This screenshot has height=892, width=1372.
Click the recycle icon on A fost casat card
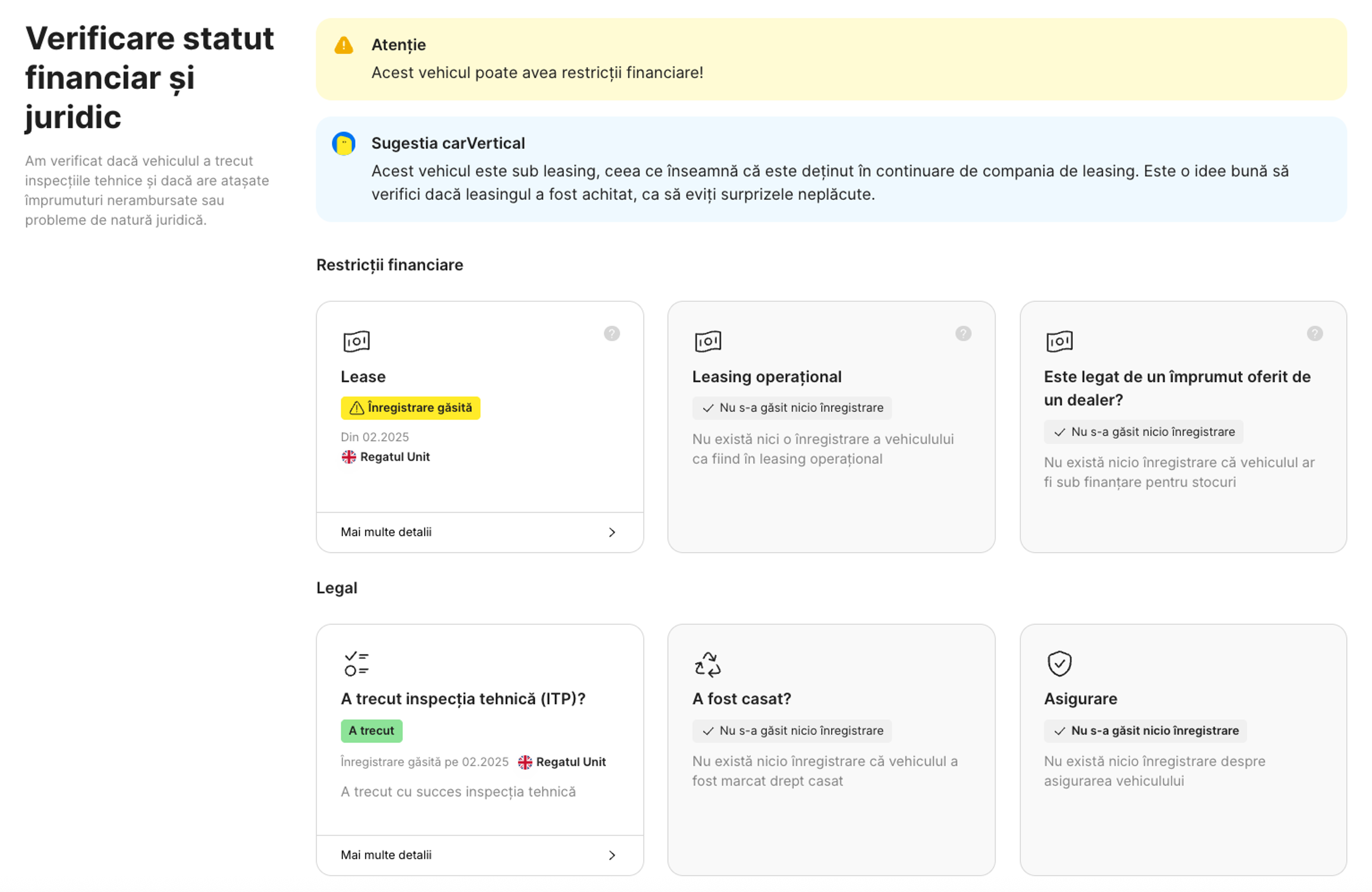click(x=707, y=664)
